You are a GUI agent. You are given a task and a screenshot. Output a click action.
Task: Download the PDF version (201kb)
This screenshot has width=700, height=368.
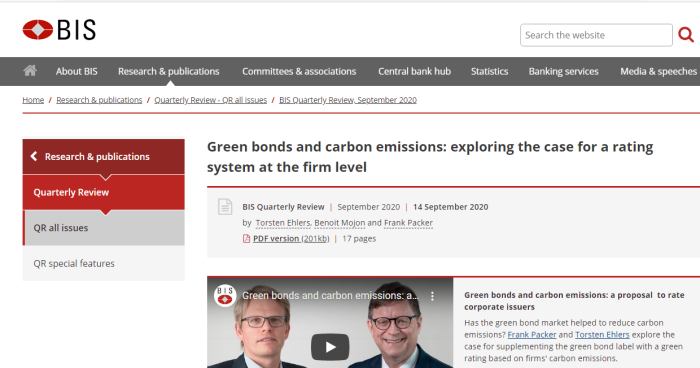pyautogui.click(x=291, y=238)
